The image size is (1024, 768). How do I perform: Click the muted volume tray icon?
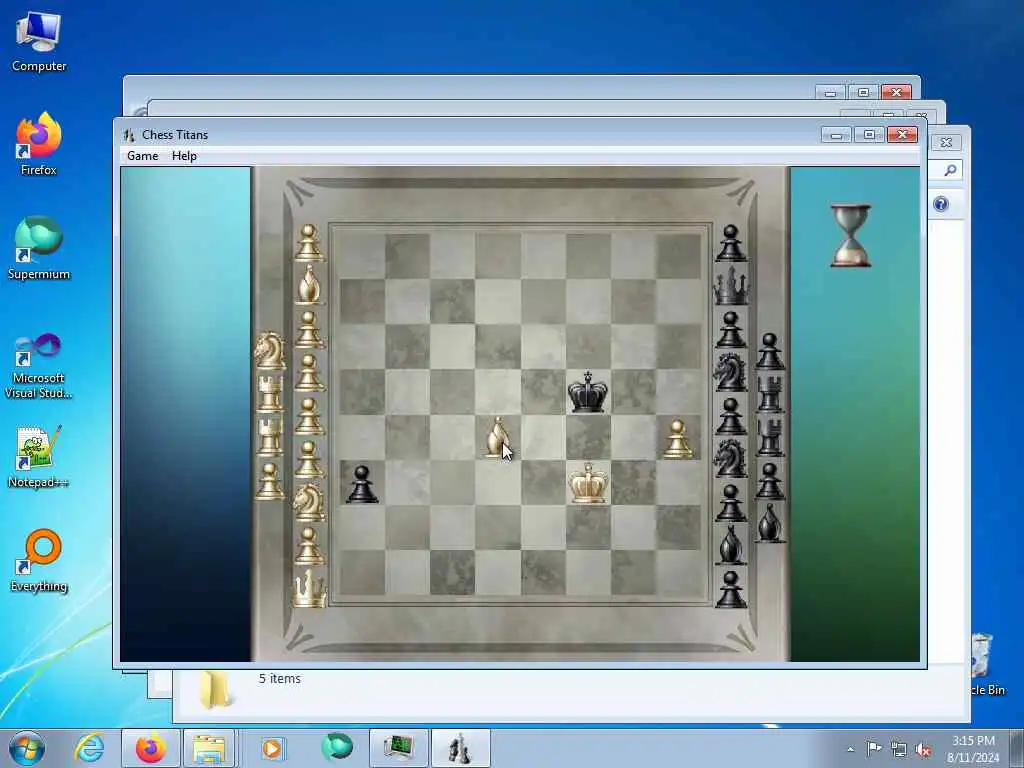923,749
